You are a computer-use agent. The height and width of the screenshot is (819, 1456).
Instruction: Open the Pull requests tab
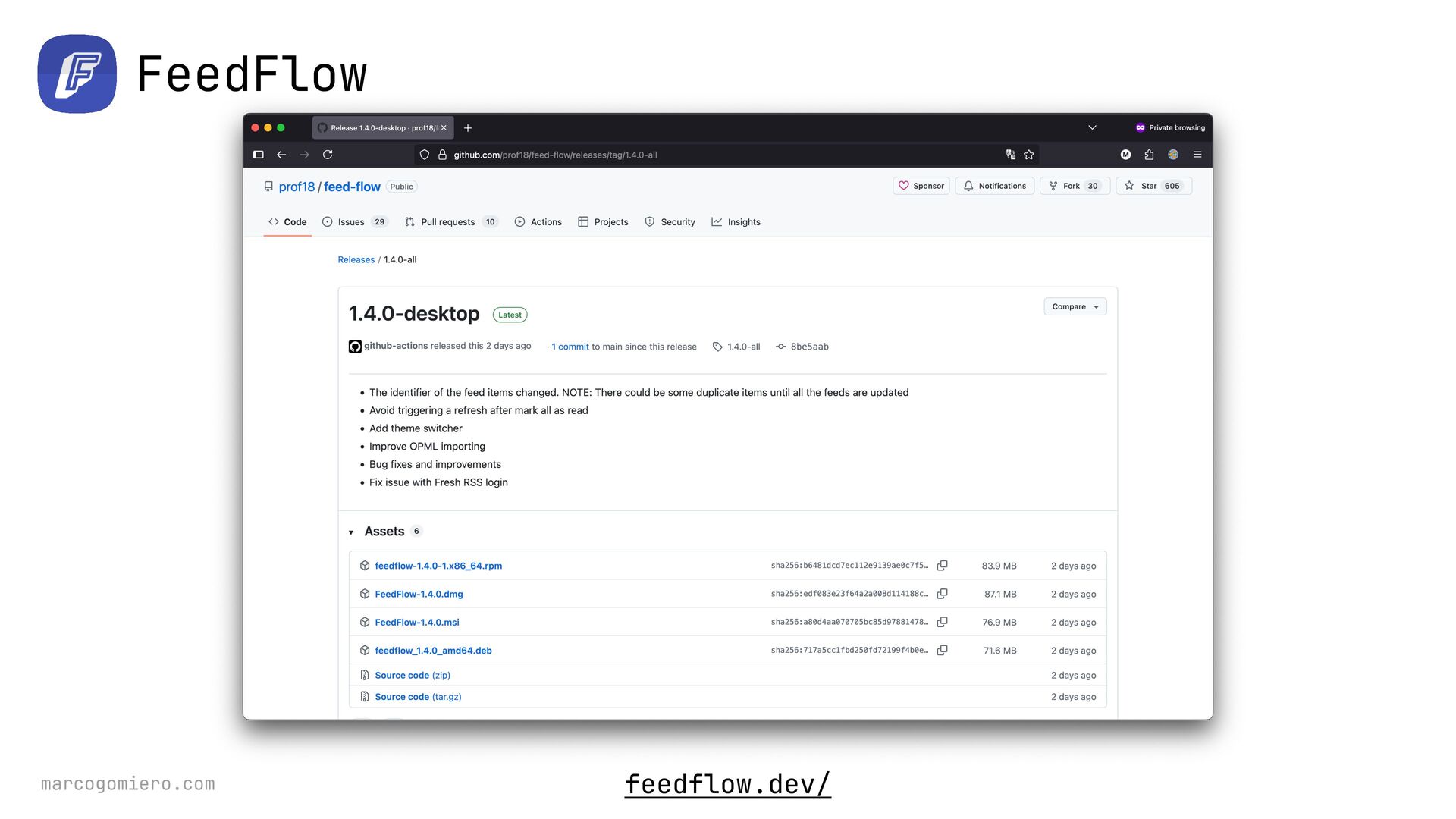(451, 222)
